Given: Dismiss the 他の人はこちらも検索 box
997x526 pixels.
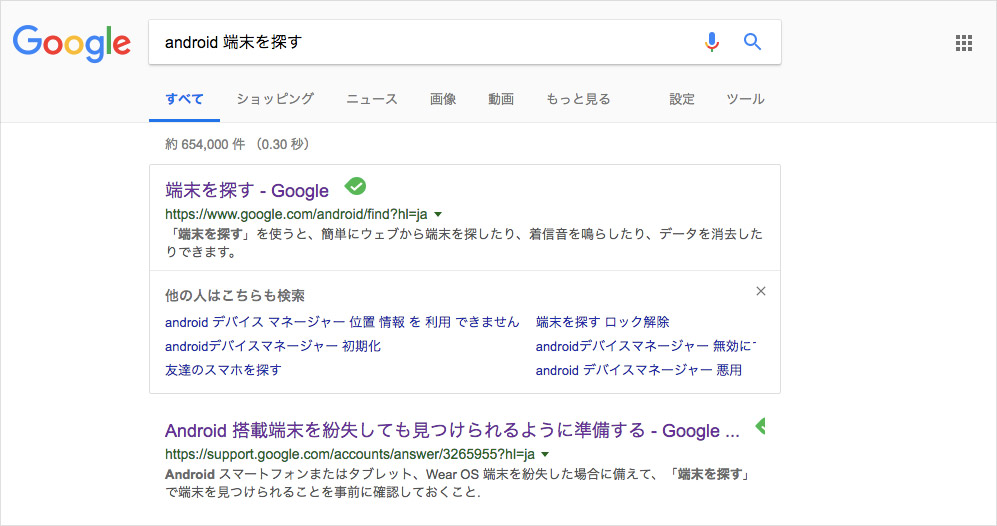Looking at the screenshot, I should coord(760,291).
